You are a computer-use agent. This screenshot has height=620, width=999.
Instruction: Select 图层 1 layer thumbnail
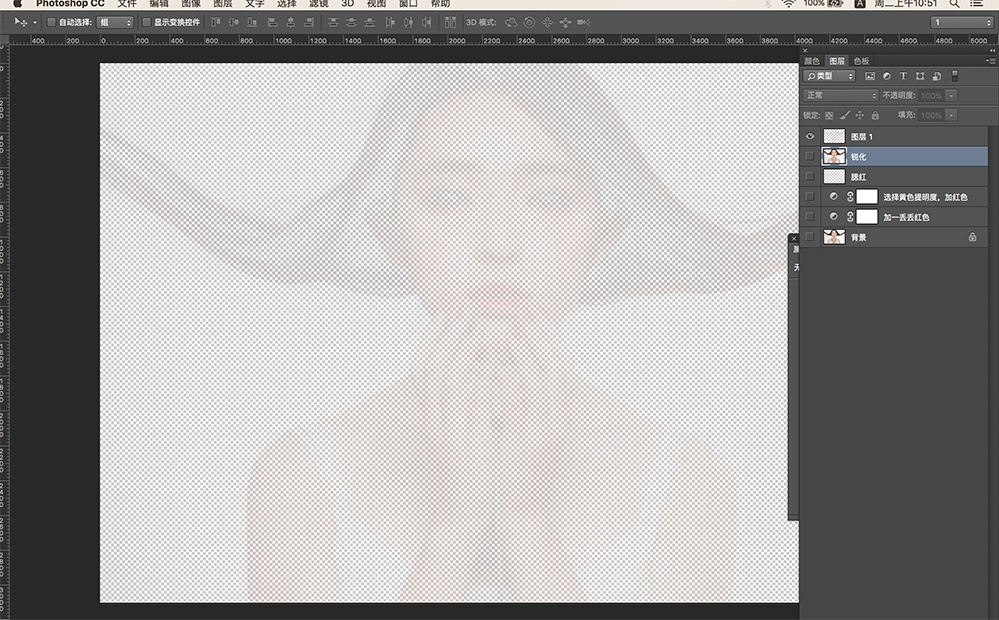(x=834, y=136)
